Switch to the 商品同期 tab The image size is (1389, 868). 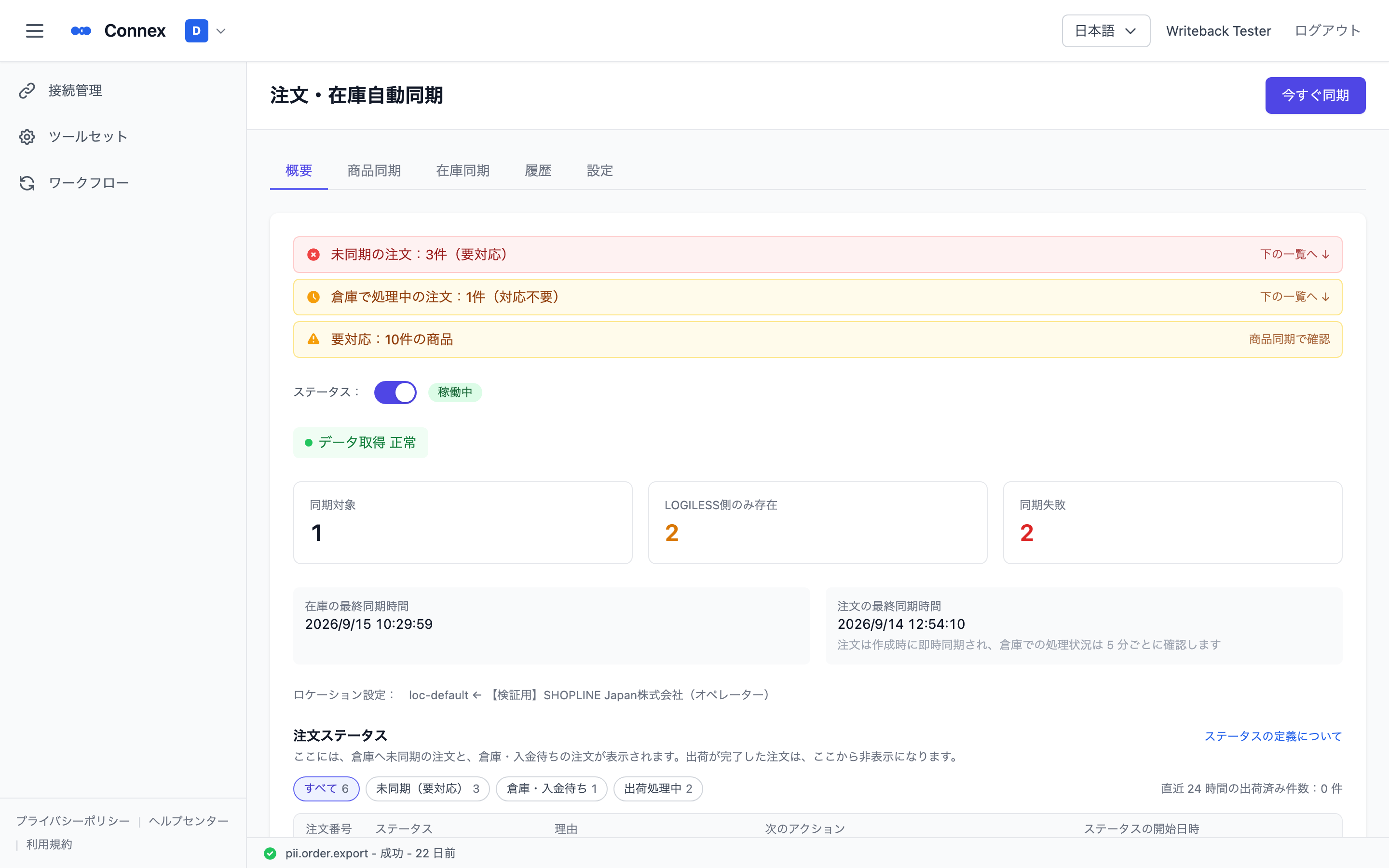[x=374, y=171]
